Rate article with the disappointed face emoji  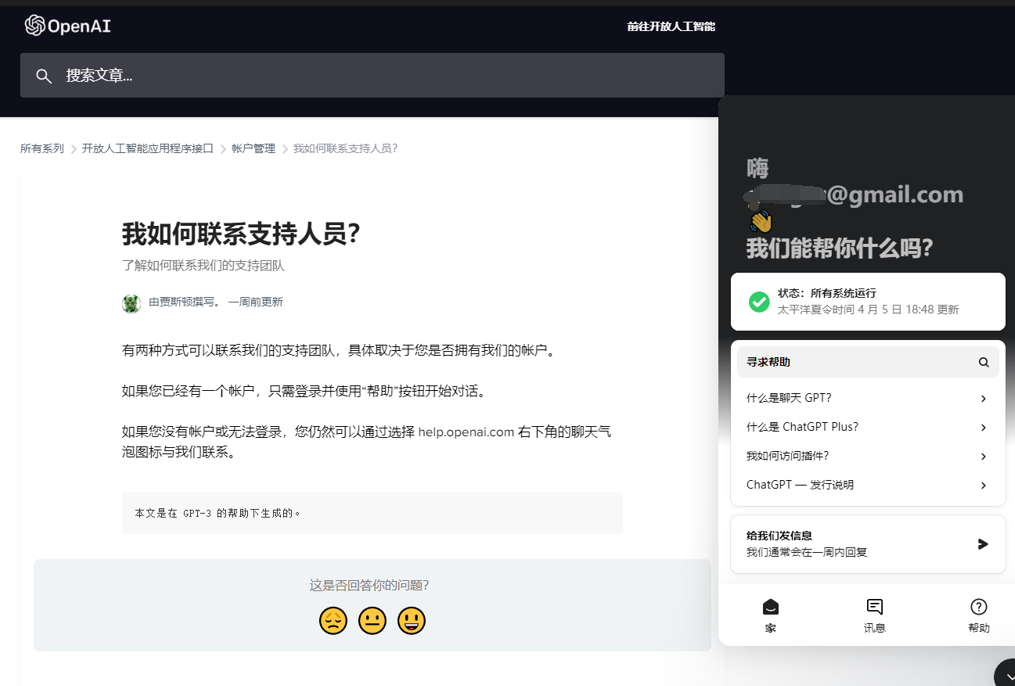coord(333,621)
